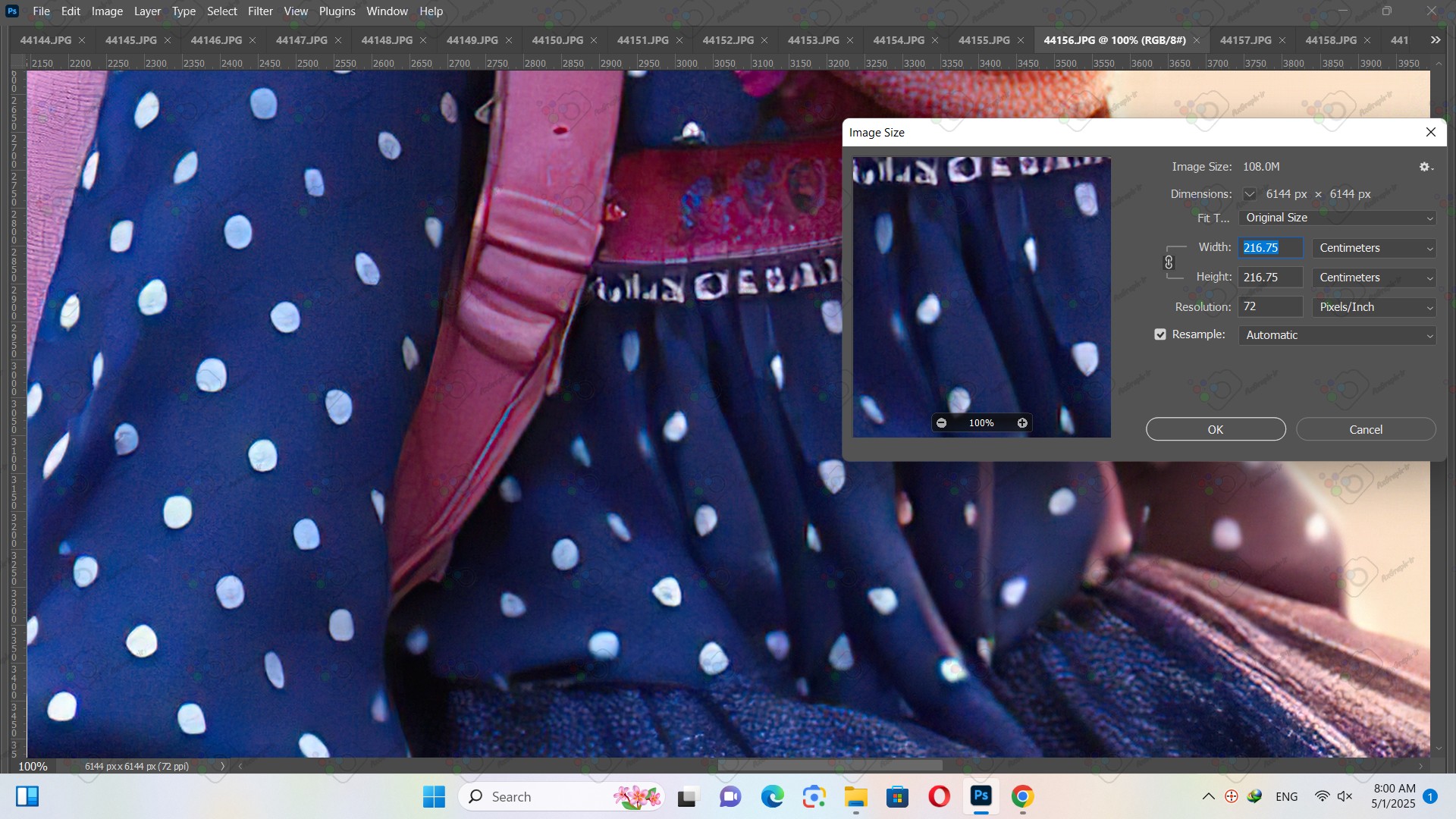Switch to the 44149.JPG tab
Viewport: 1456px width, 819px height.
[472, 40]
